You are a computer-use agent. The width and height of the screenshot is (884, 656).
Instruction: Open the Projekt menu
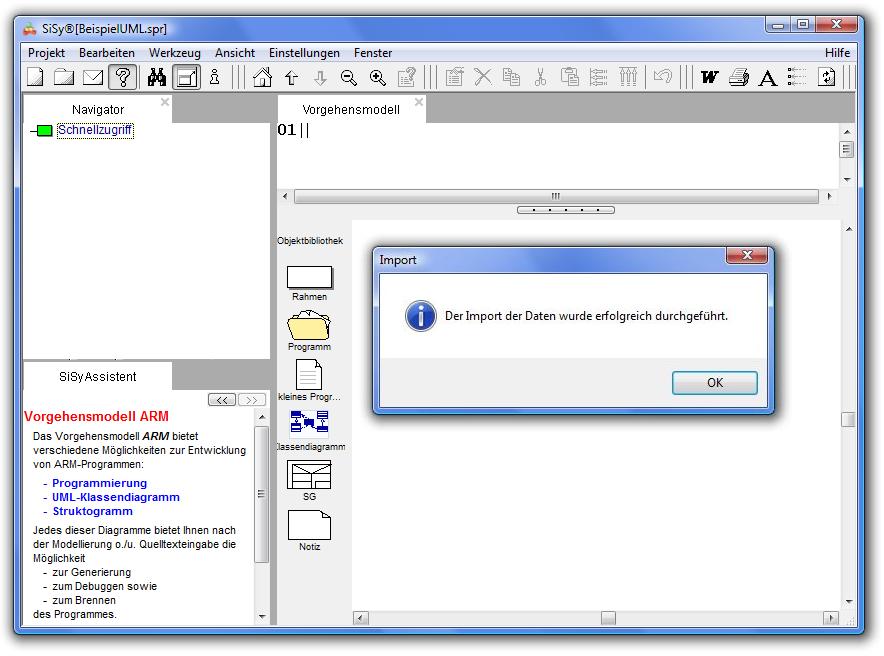tap(46, 53)
